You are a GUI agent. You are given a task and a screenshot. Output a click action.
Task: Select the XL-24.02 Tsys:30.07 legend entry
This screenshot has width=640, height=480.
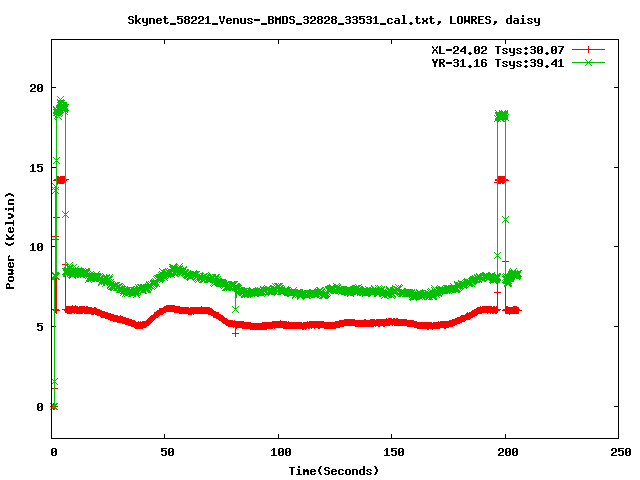click(498, 50)
